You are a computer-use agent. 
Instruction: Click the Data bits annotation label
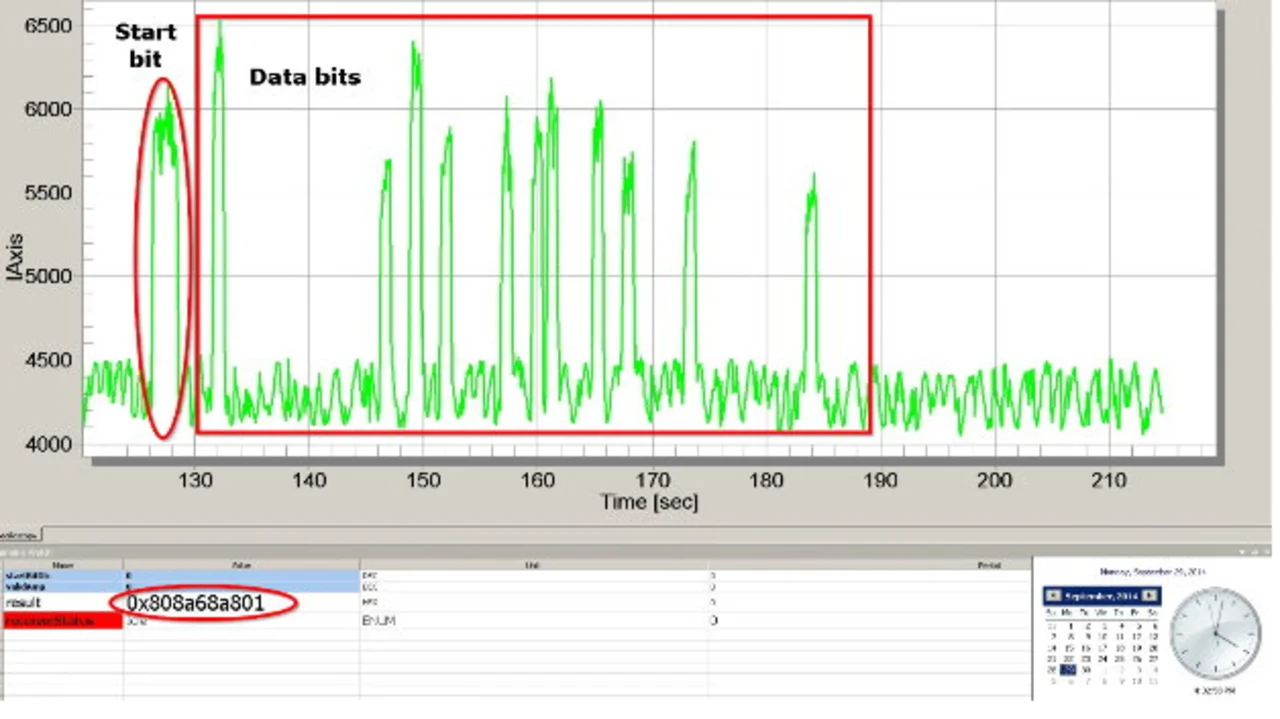(x=304, y=77)
